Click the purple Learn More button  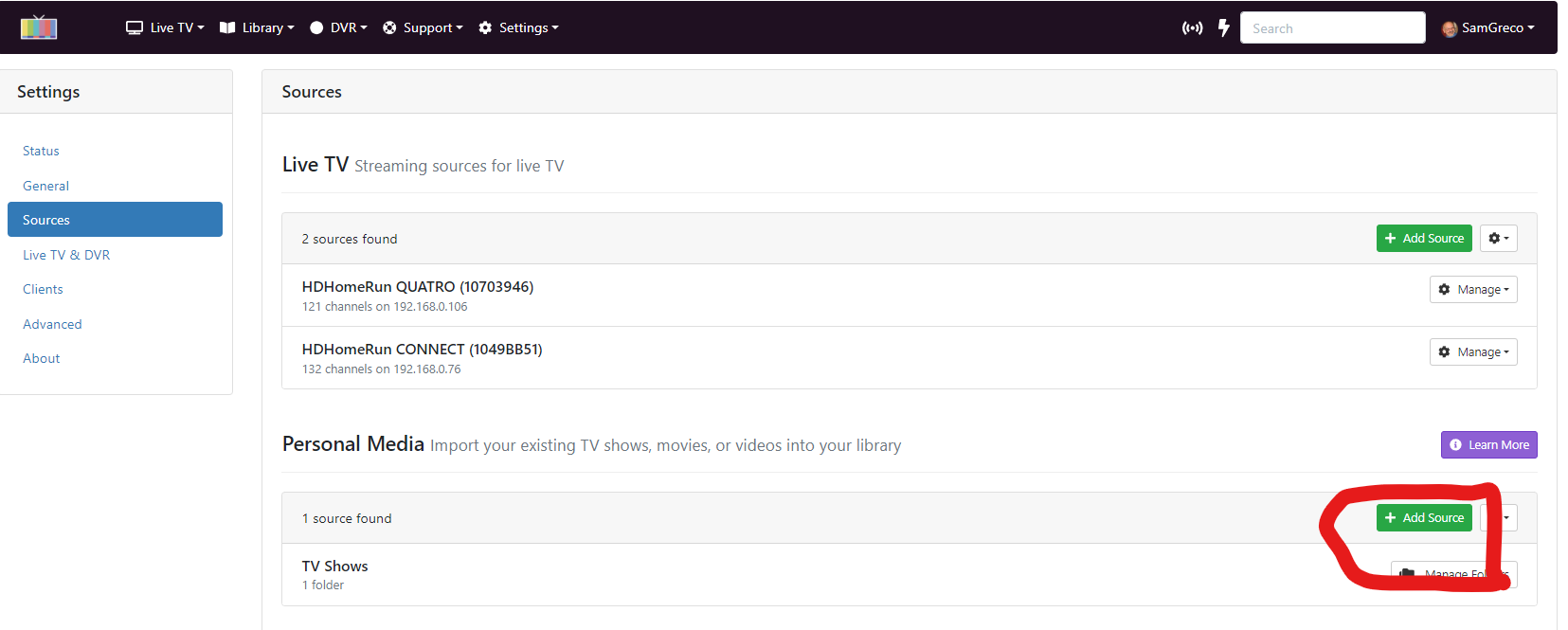tap(1488, 445)
